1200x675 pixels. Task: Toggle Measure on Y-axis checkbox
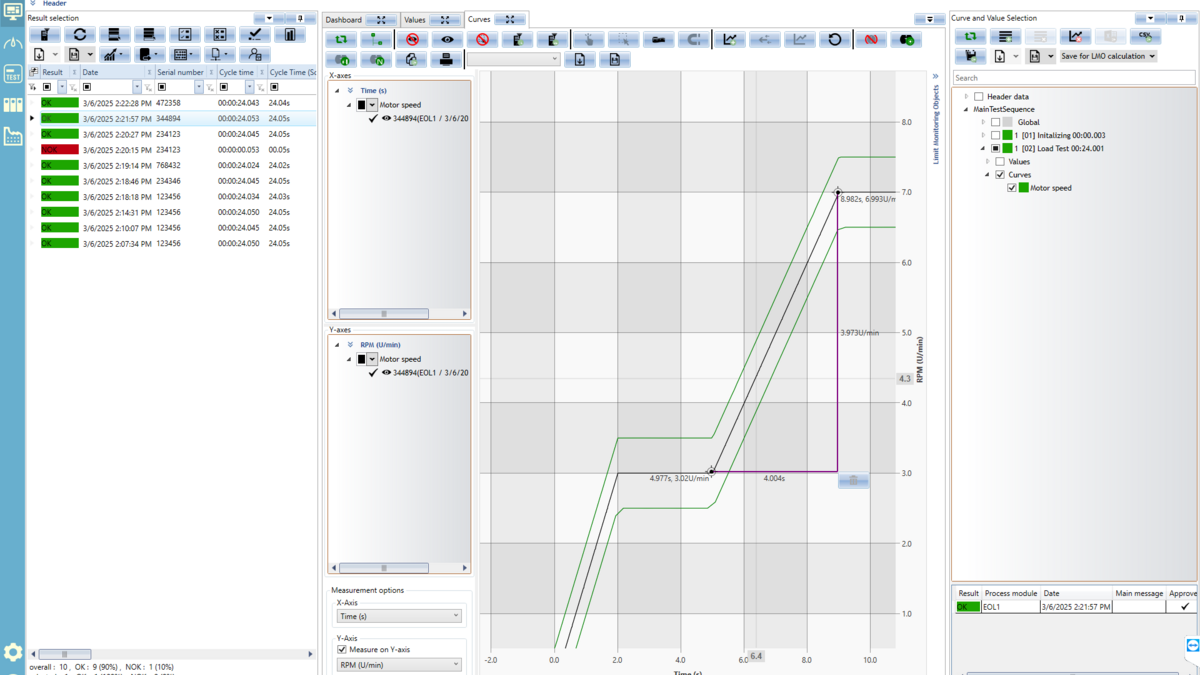tap(342, 650)
